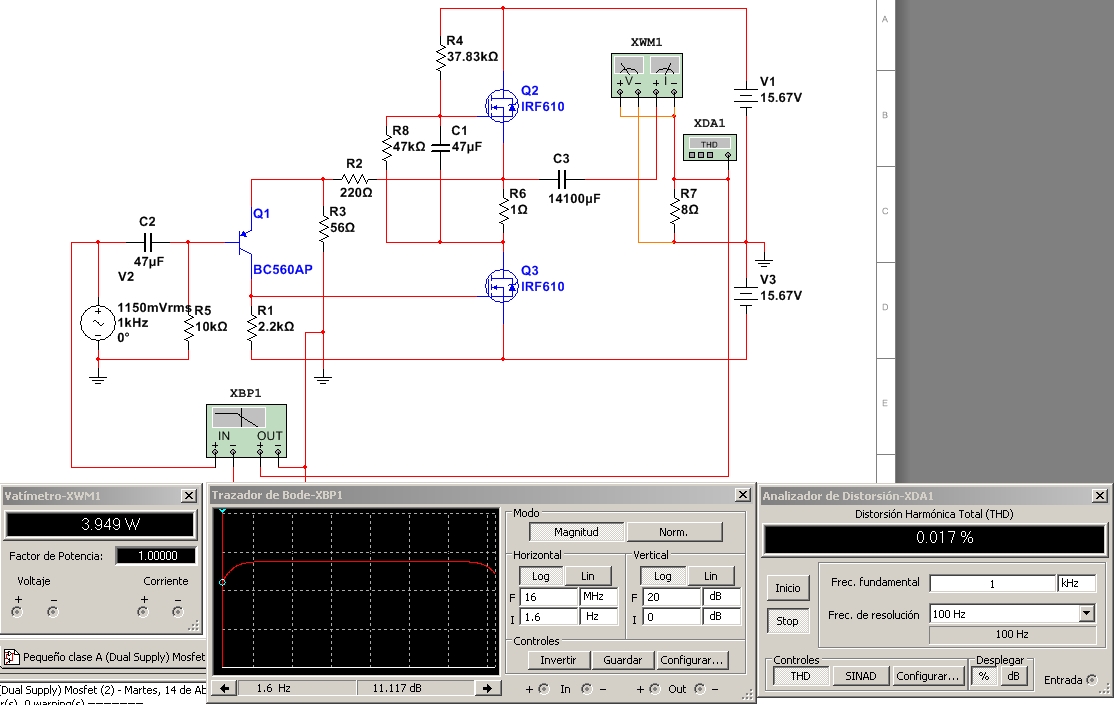
Task: Open Configurar in Bode plotter
Action: point(691,660)
